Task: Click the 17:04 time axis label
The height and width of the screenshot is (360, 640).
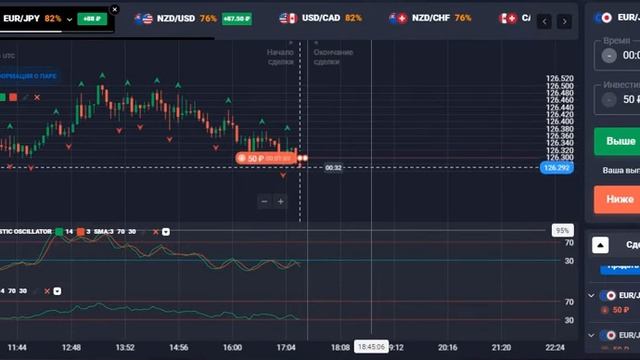Action: 286,347
